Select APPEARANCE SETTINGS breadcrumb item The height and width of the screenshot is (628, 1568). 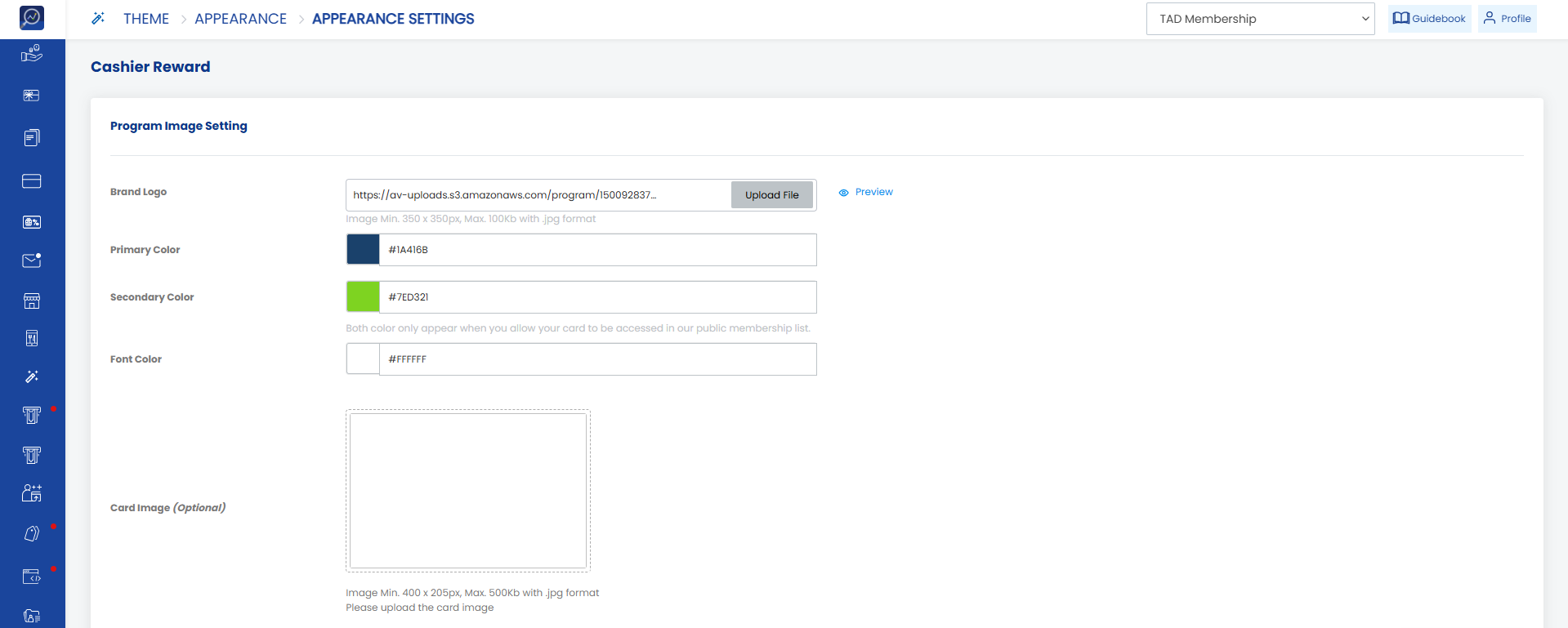393,19
